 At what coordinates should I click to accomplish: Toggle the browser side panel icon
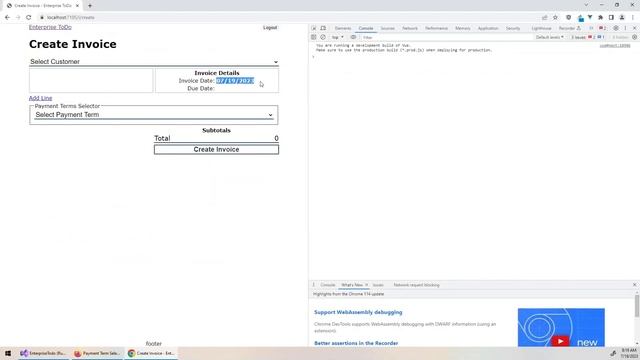(611, 18)
